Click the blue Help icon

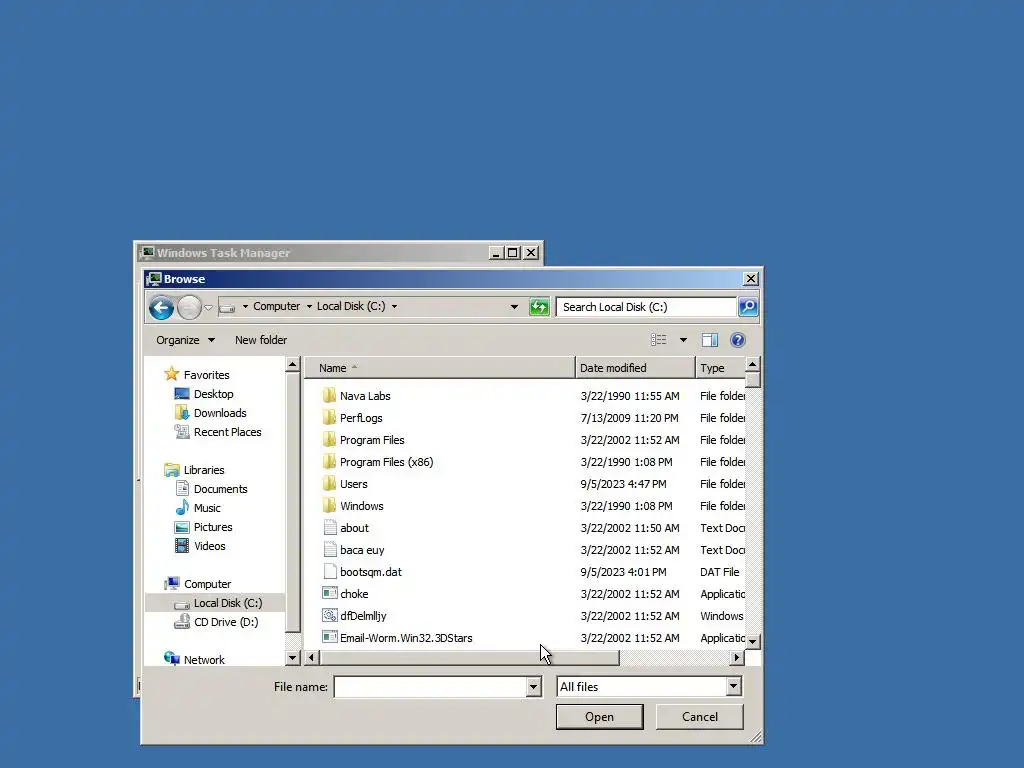[x=738, y=340]
